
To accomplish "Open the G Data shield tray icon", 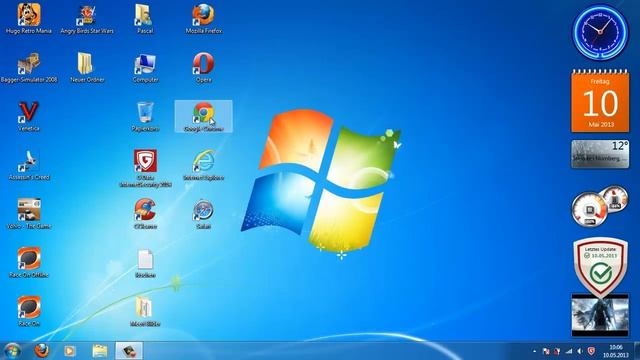I will coord(591,351).
